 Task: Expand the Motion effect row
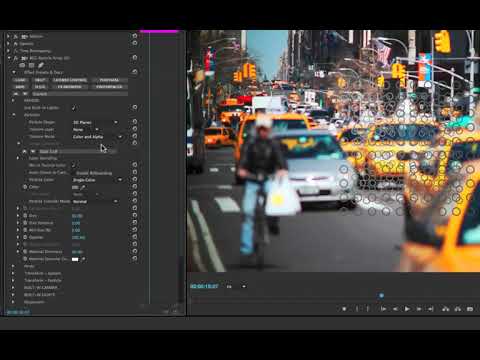point(8,36)
